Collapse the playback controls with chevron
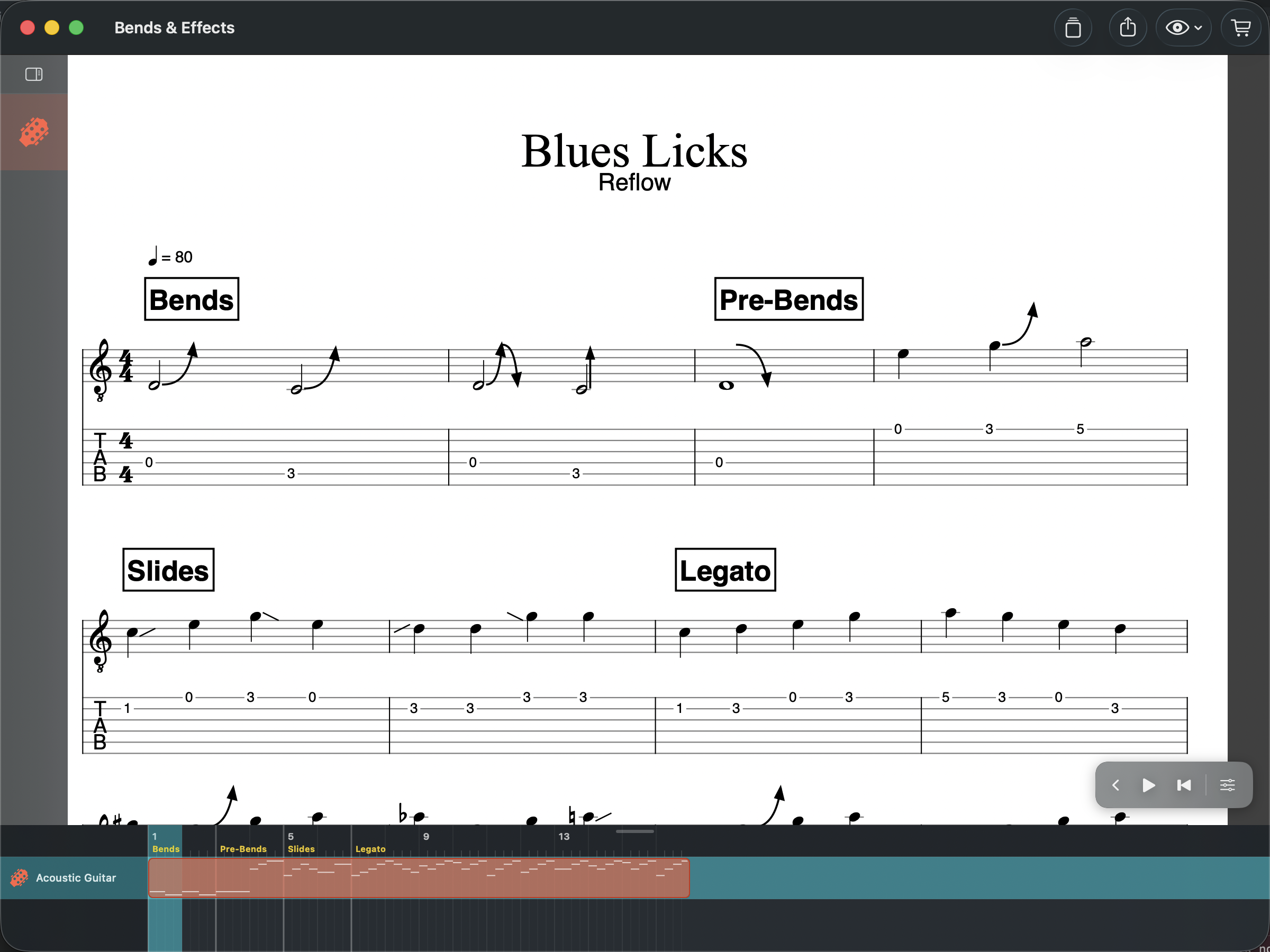The image size is (1270, 952). coord(1115,785)
